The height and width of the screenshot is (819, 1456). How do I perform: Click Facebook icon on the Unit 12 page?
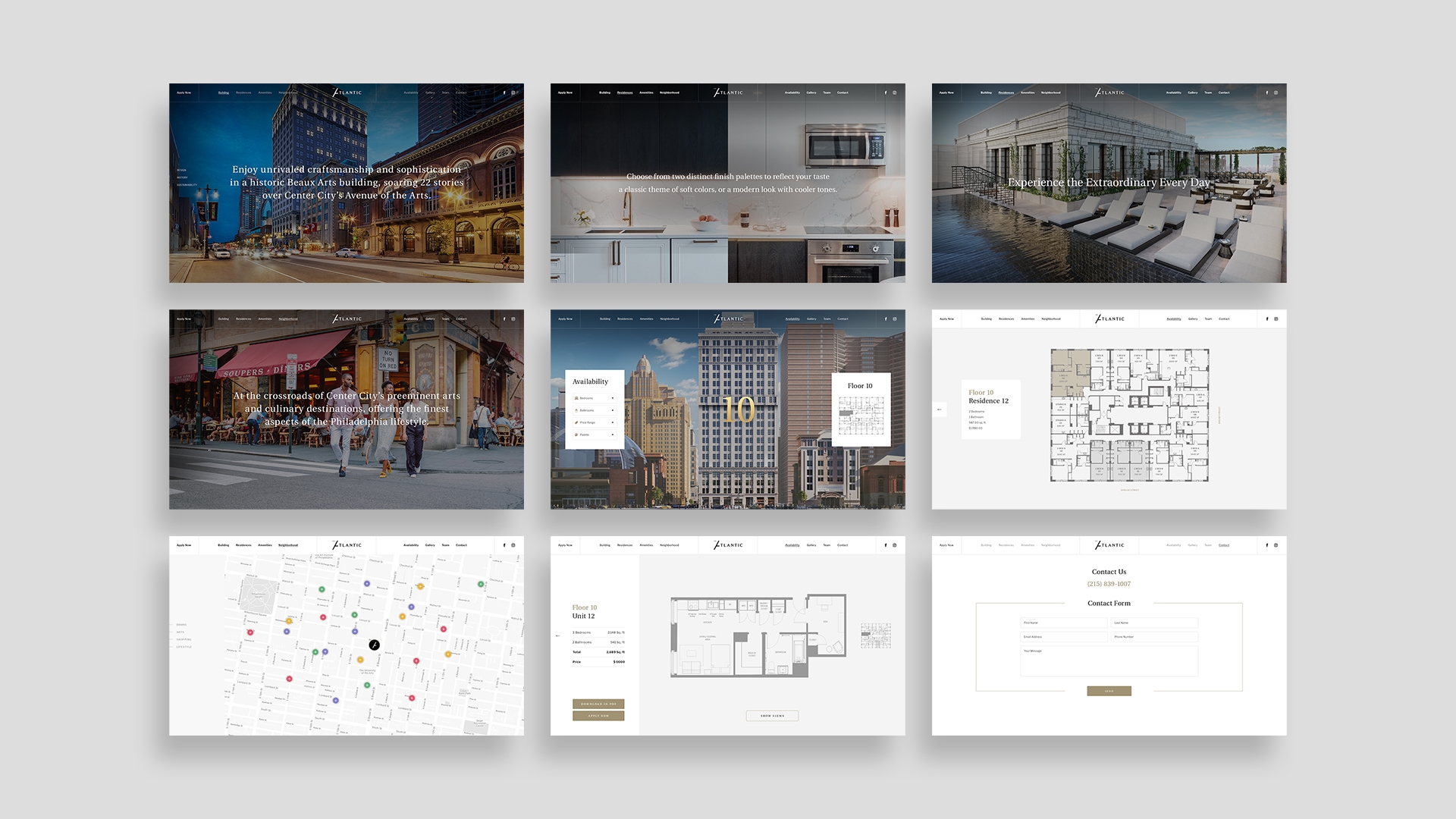[x=886, y=545]
